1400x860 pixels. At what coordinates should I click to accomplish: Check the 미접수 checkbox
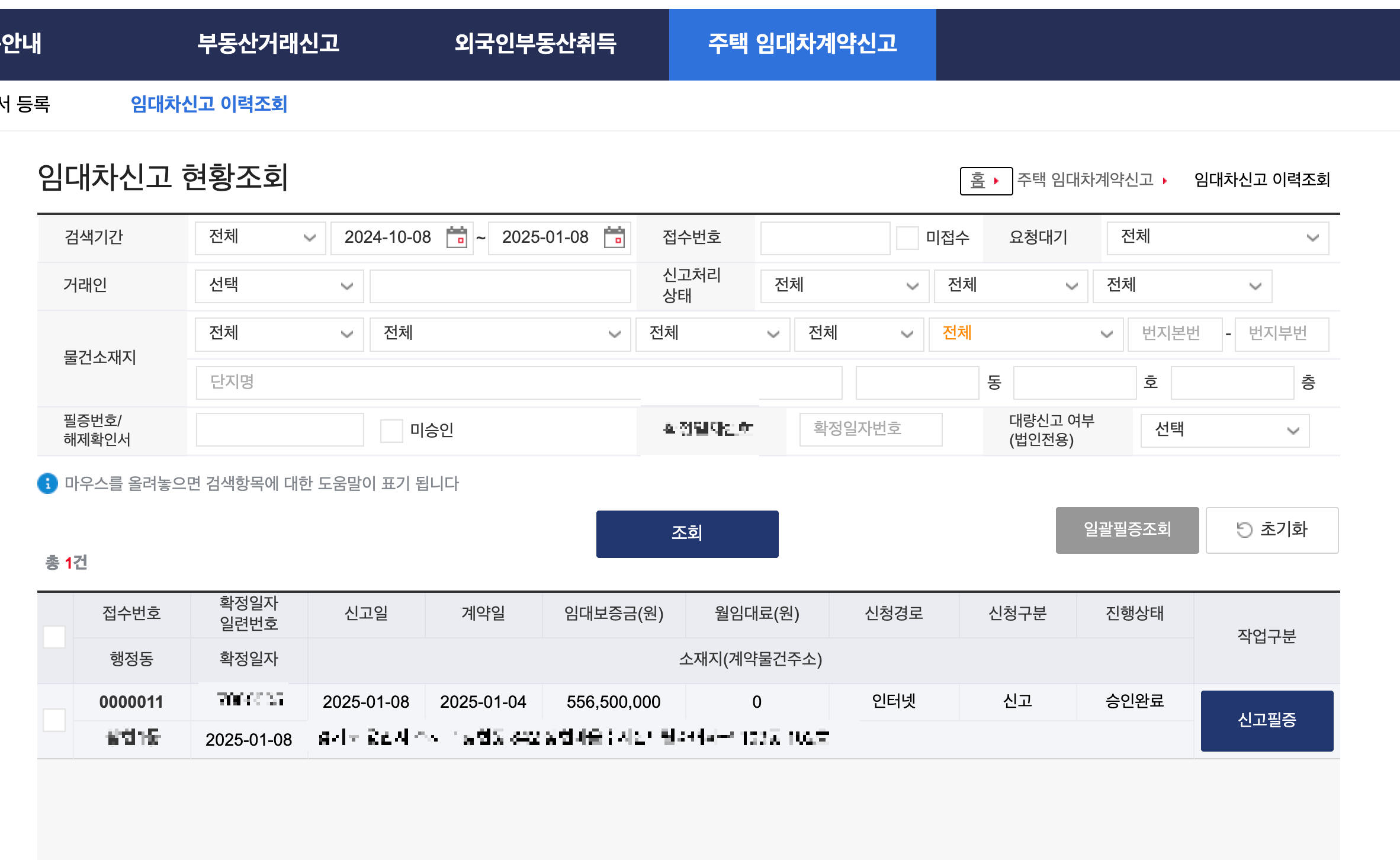click(907, 238)
